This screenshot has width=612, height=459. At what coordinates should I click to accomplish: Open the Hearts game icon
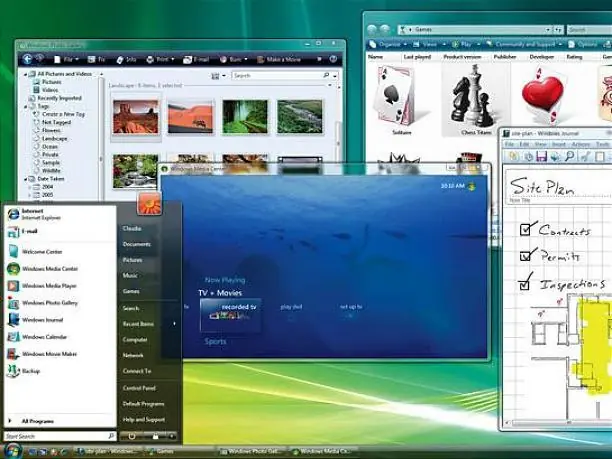point(543,96)
